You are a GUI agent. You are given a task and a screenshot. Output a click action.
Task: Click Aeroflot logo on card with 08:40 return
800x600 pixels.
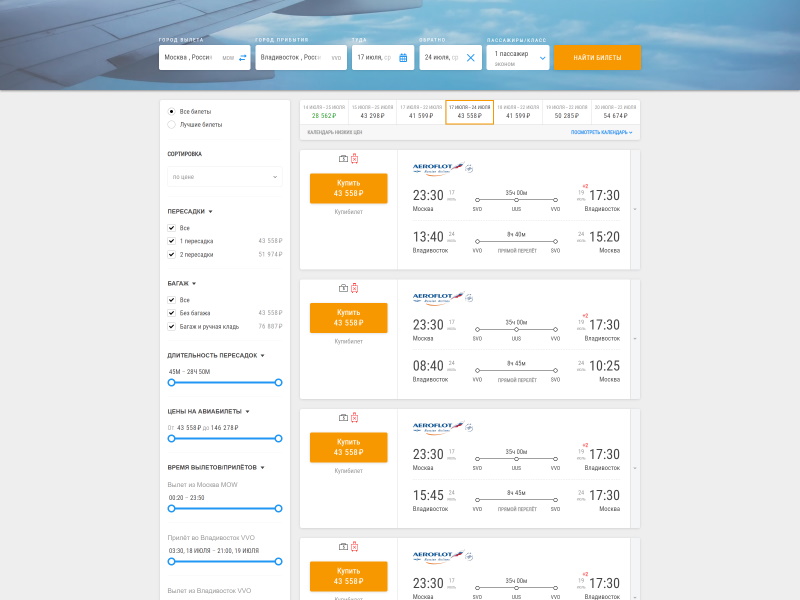(x=438, y=298)
